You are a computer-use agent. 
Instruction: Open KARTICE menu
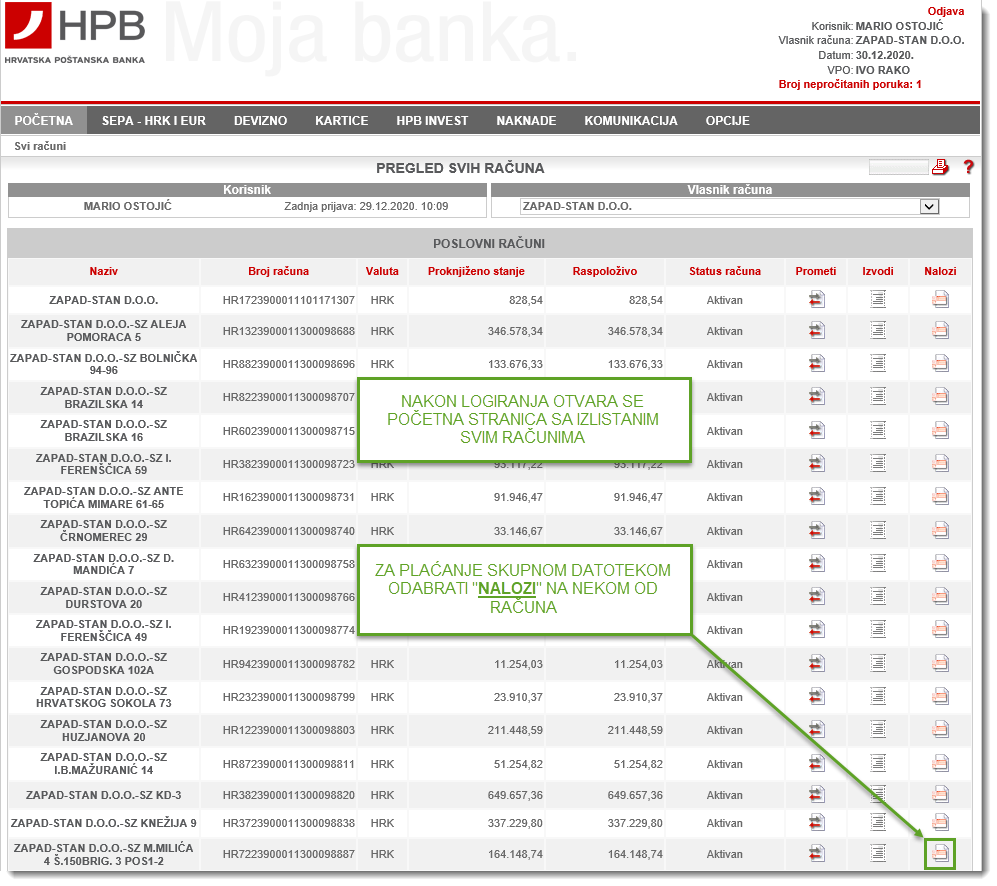[341, 120]
